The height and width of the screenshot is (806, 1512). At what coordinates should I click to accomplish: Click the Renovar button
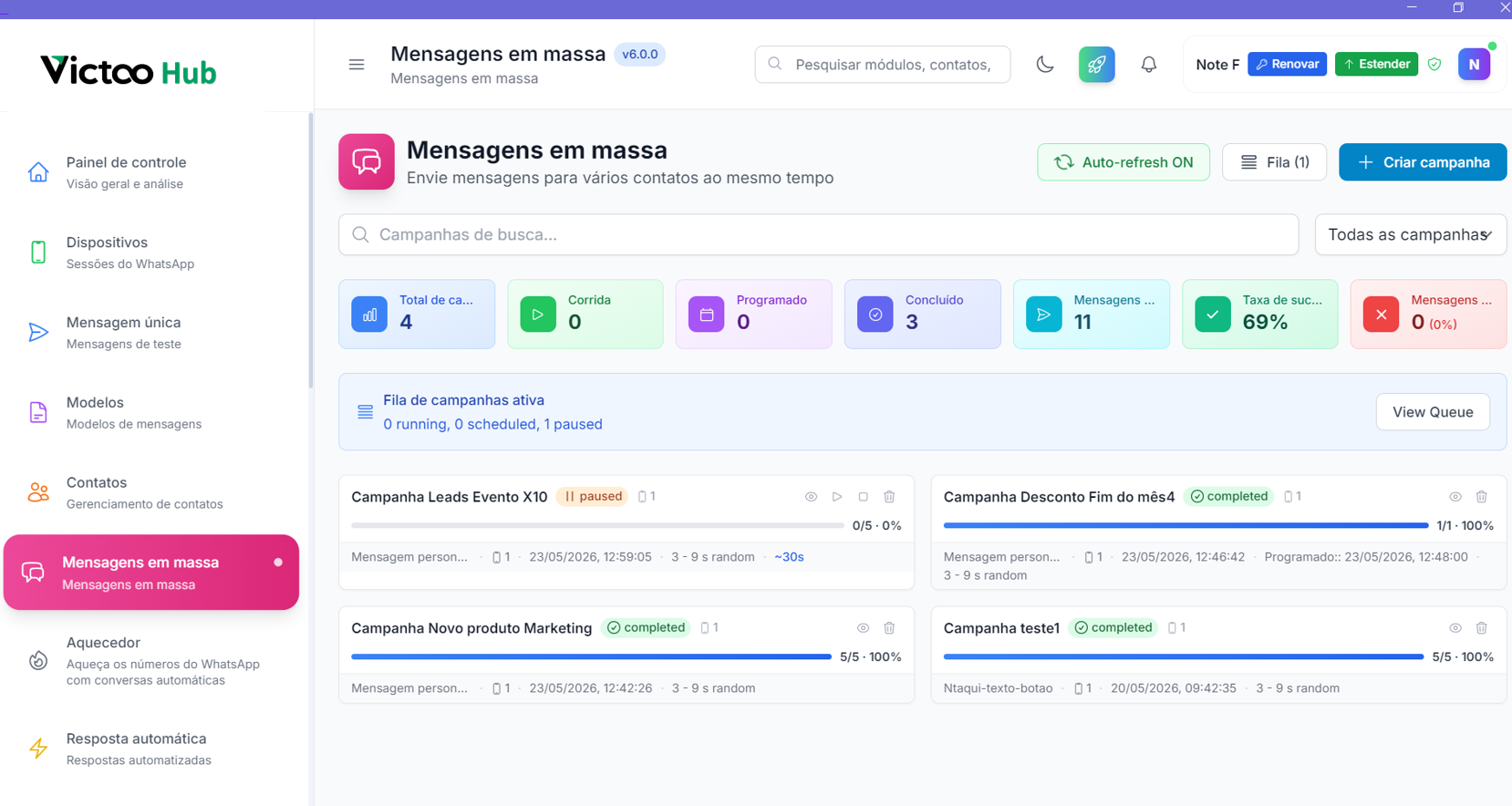point(1287,64)
